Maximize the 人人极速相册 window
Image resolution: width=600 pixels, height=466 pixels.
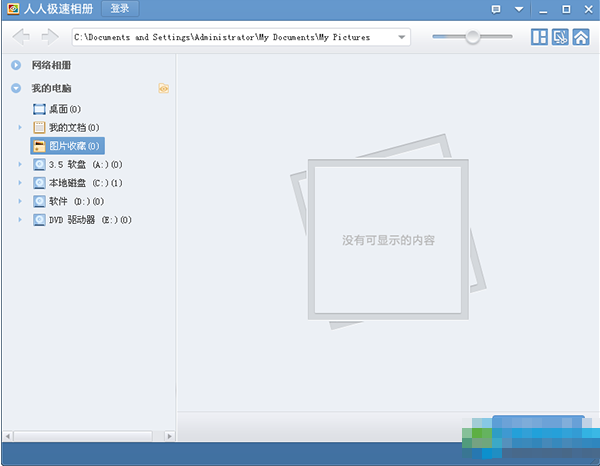pyautogui.click(x=566, y=9)
